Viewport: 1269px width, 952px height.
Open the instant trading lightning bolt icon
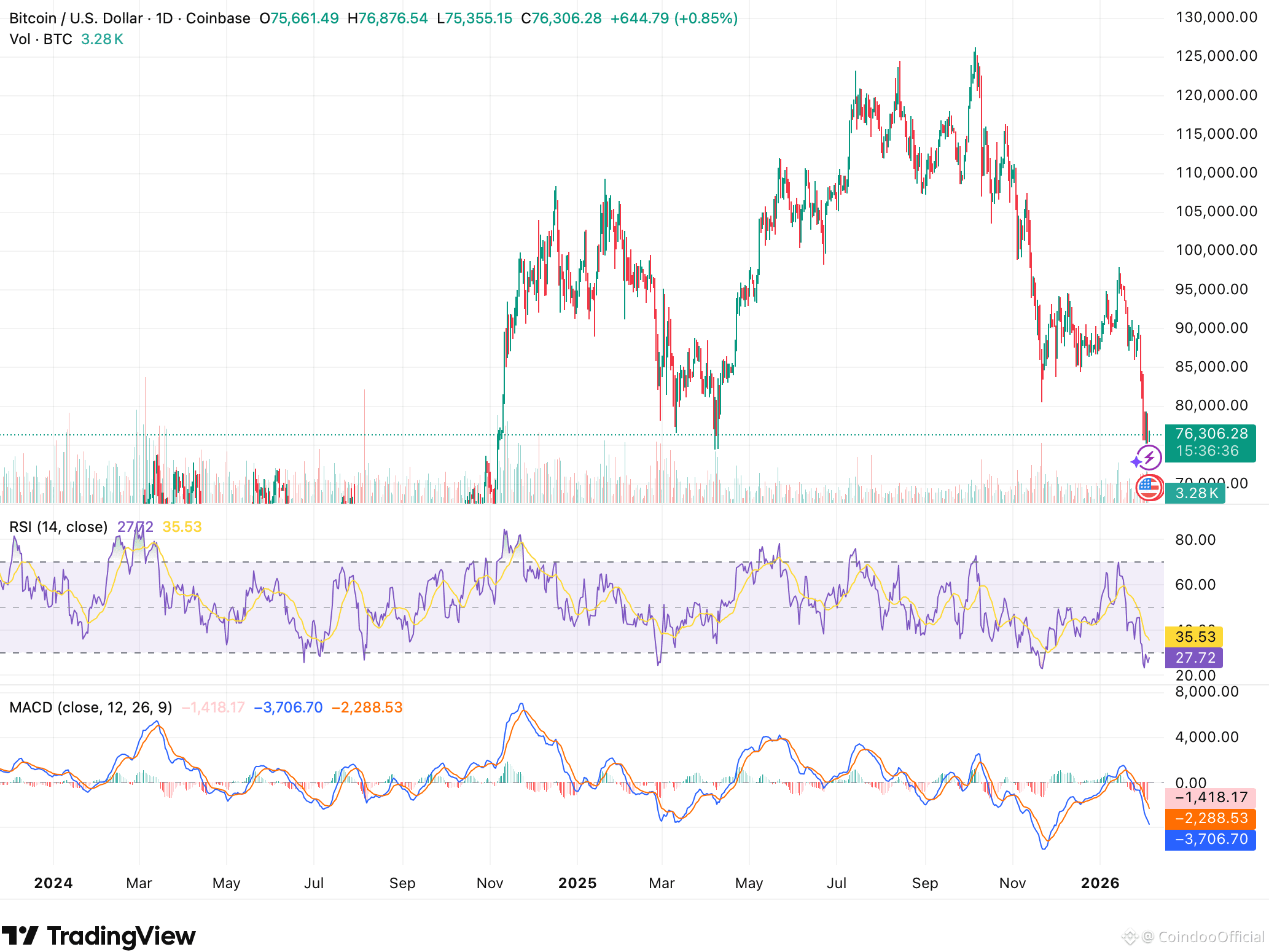coord(1148,457)
